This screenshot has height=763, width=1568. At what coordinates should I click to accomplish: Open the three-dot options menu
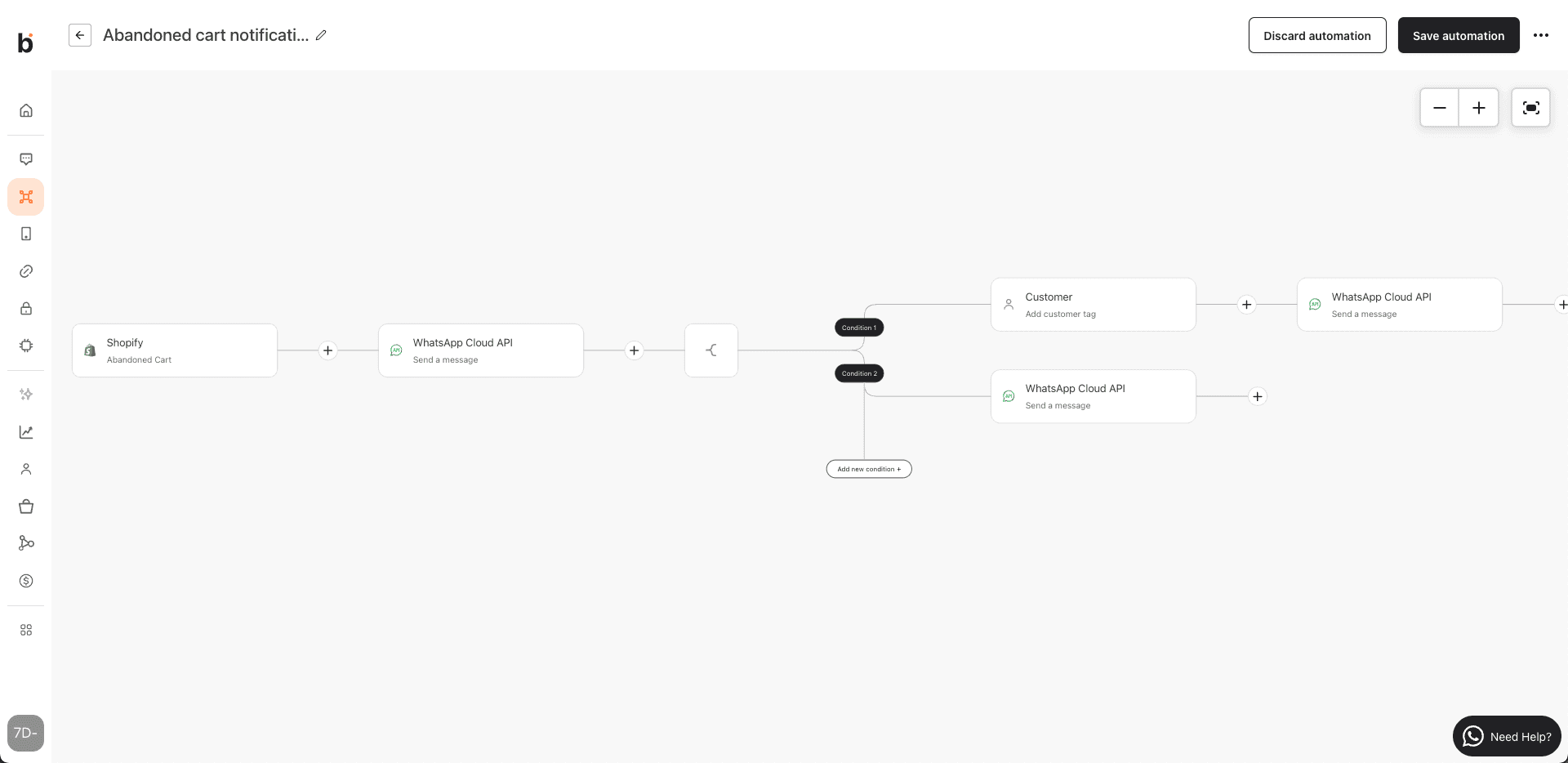(1543, 35)
